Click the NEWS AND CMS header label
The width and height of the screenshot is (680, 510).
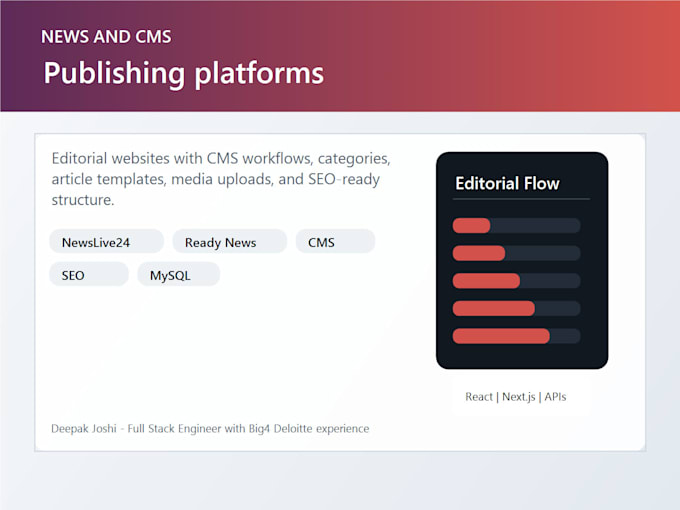tap(106, 37)
